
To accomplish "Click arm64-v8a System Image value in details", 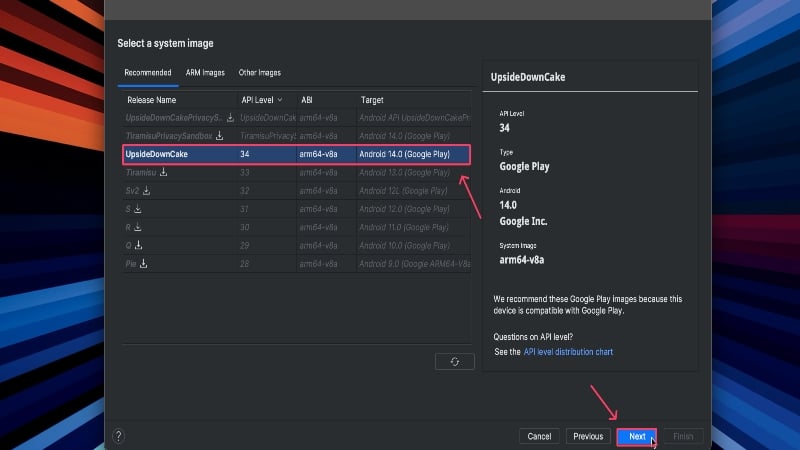I will [521, 260].
